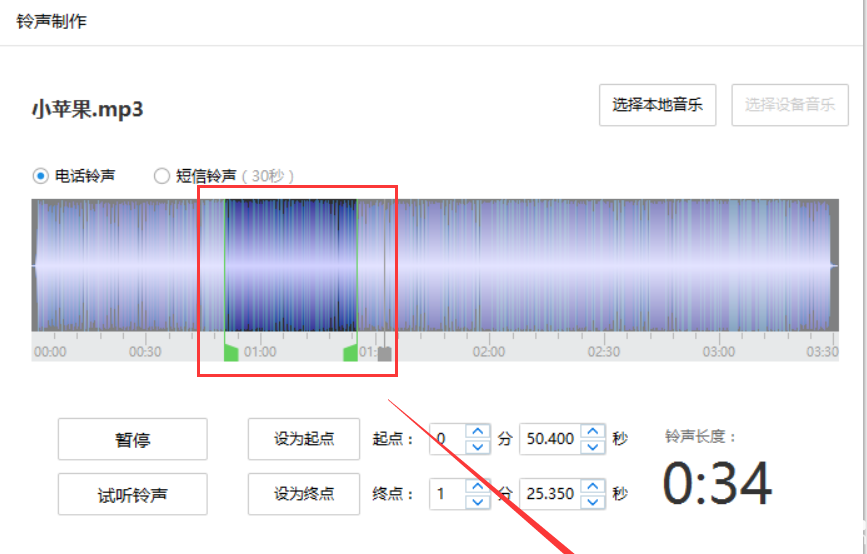
Task: Click the 暂停 pause button
Action: point(133,439)
